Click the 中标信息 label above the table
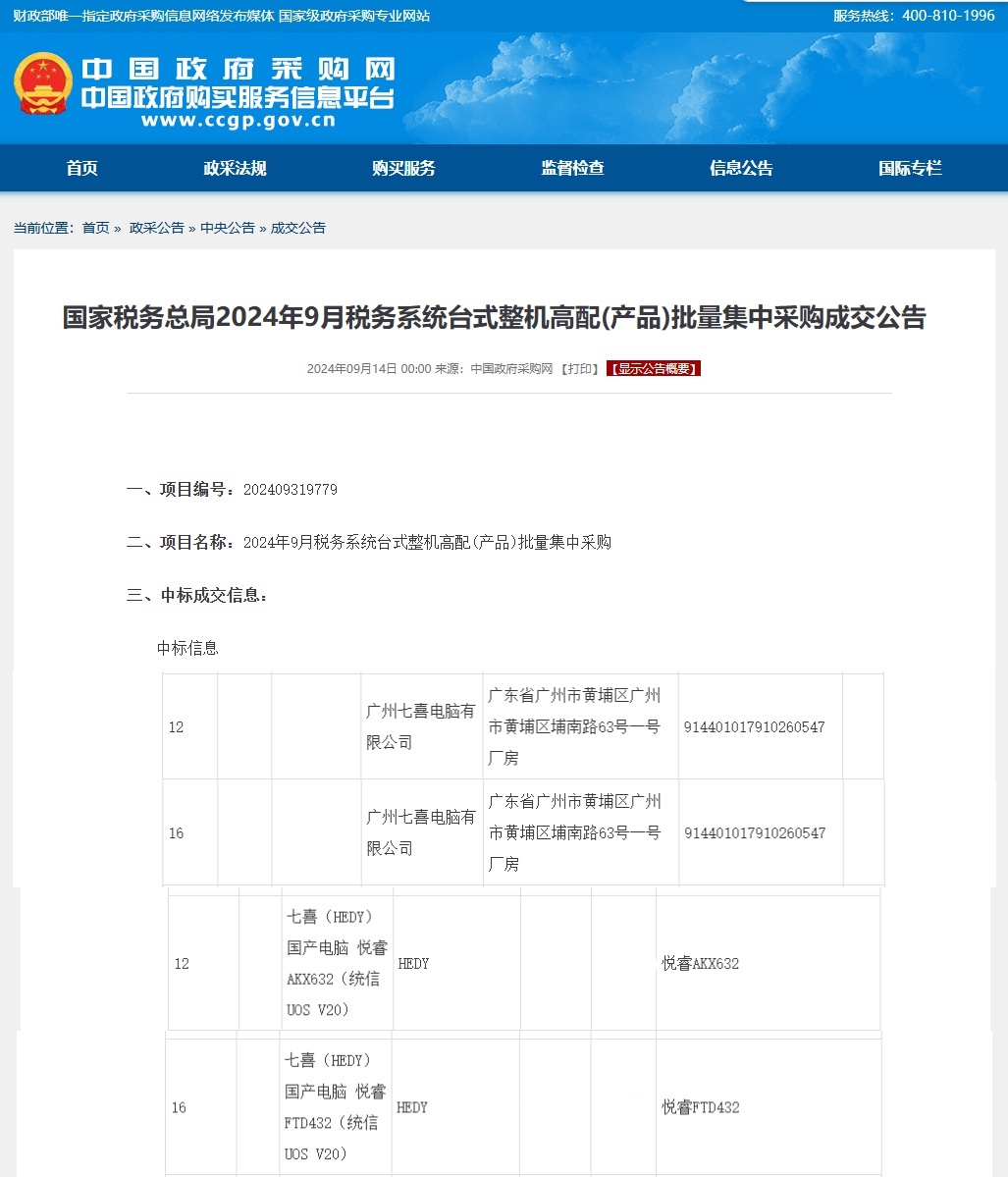Screen dimensions: 1008x1177 click(x=187, y=649)
